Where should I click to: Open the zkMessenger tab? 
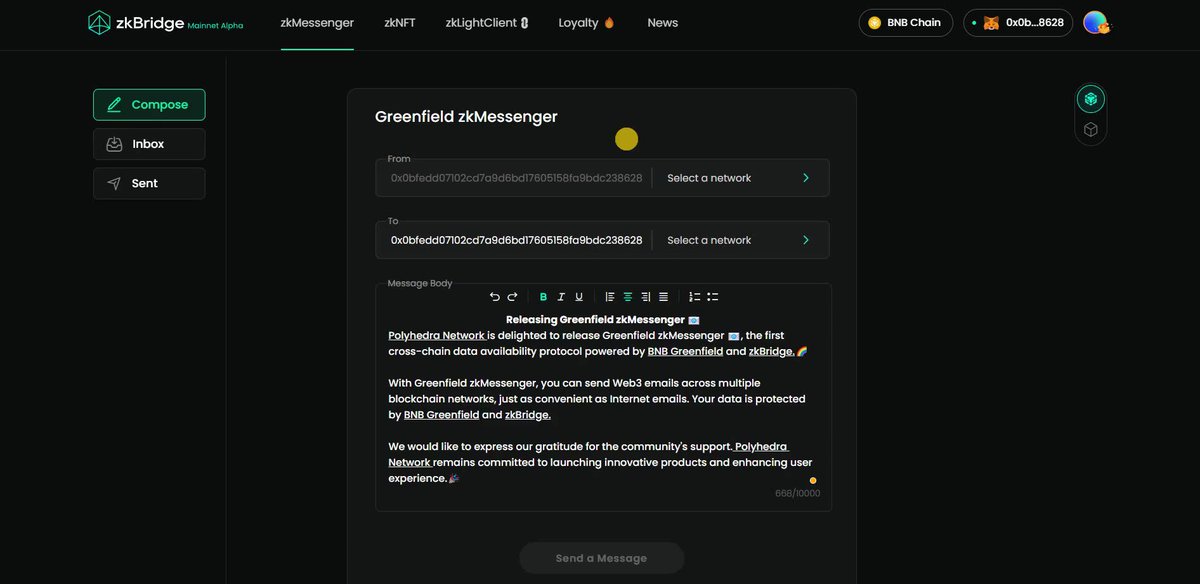coord(317,23)
